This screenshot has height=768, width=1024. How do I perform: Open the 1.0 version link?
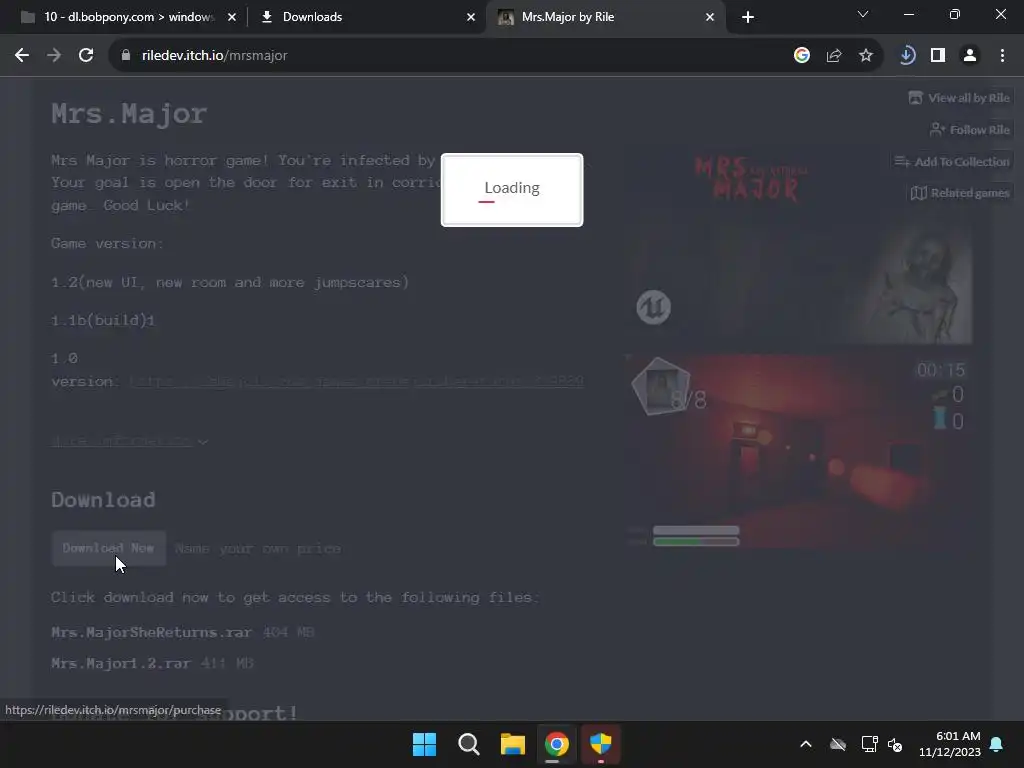click(356, 381)
